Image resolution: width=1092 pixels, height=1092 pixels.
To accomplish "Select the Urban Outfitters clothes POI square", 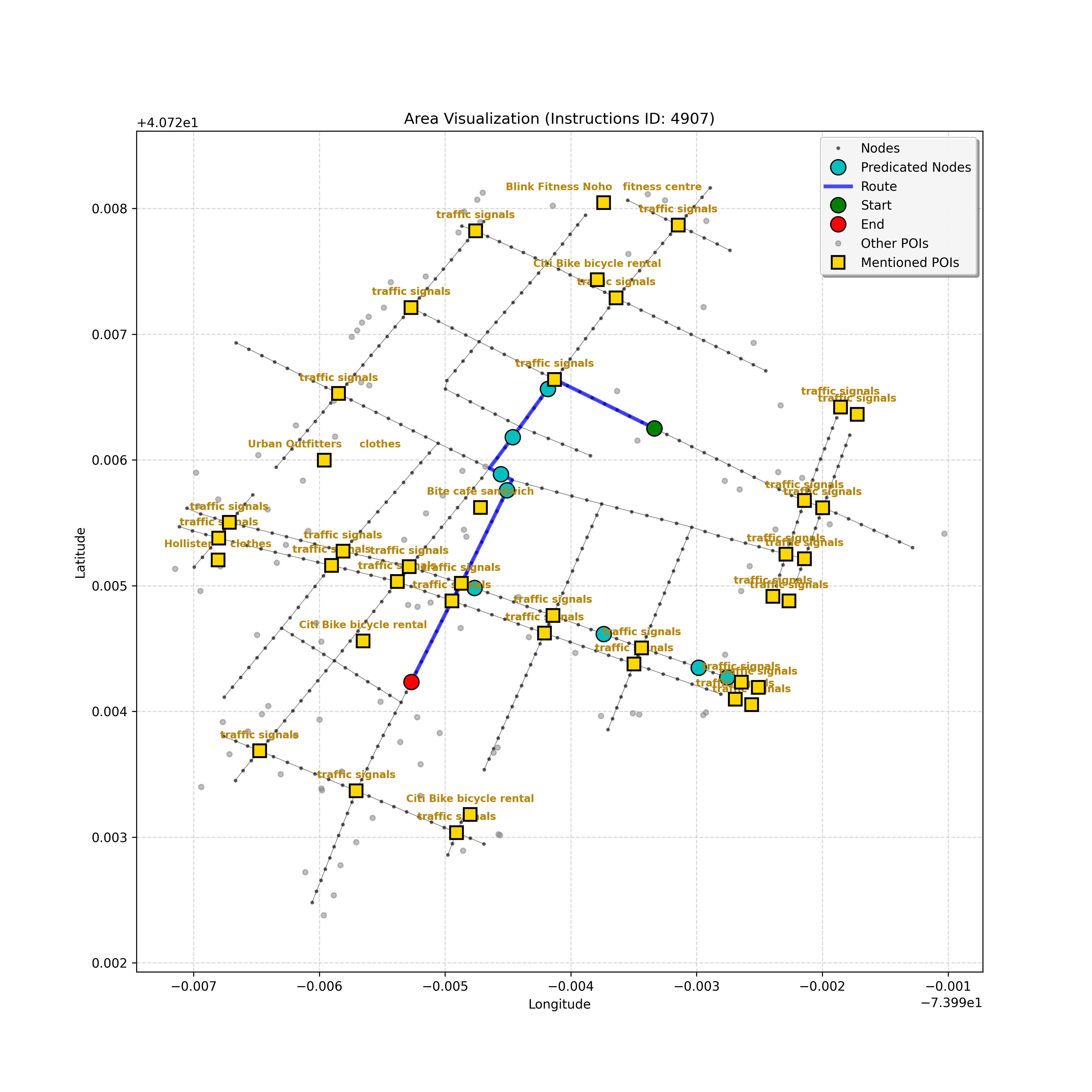I will coord(324,460).
